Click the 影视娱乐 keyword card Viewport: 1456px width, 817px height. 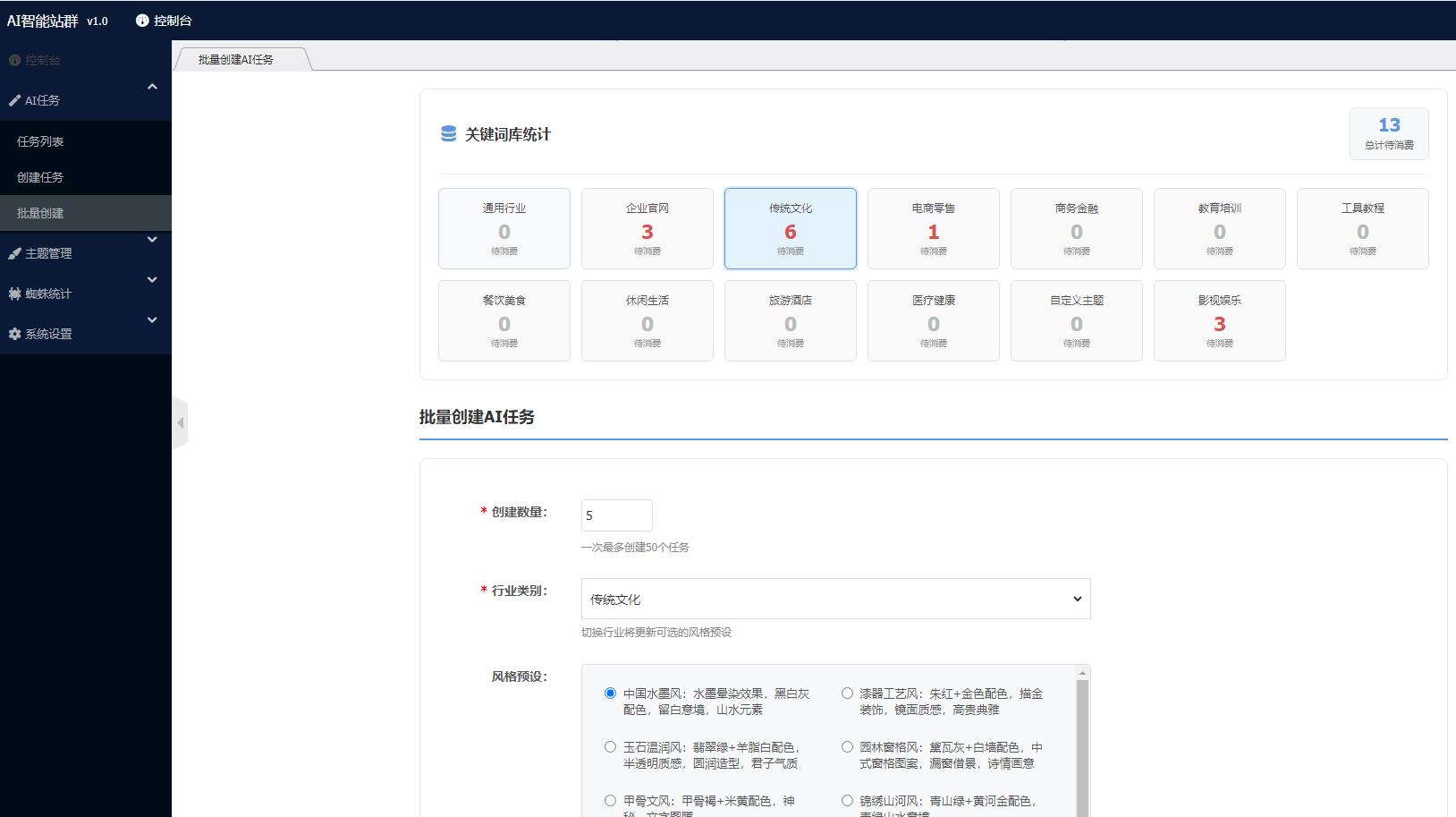pos(1219,320)
